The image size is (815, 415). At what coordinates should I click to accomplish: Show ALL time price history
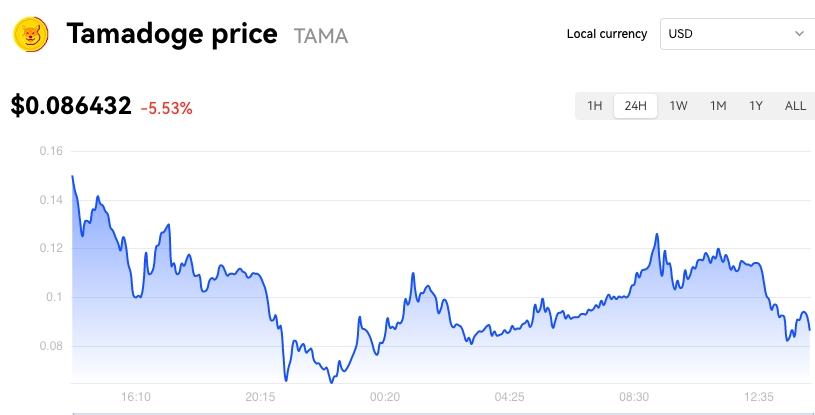(x=795, y=106)
